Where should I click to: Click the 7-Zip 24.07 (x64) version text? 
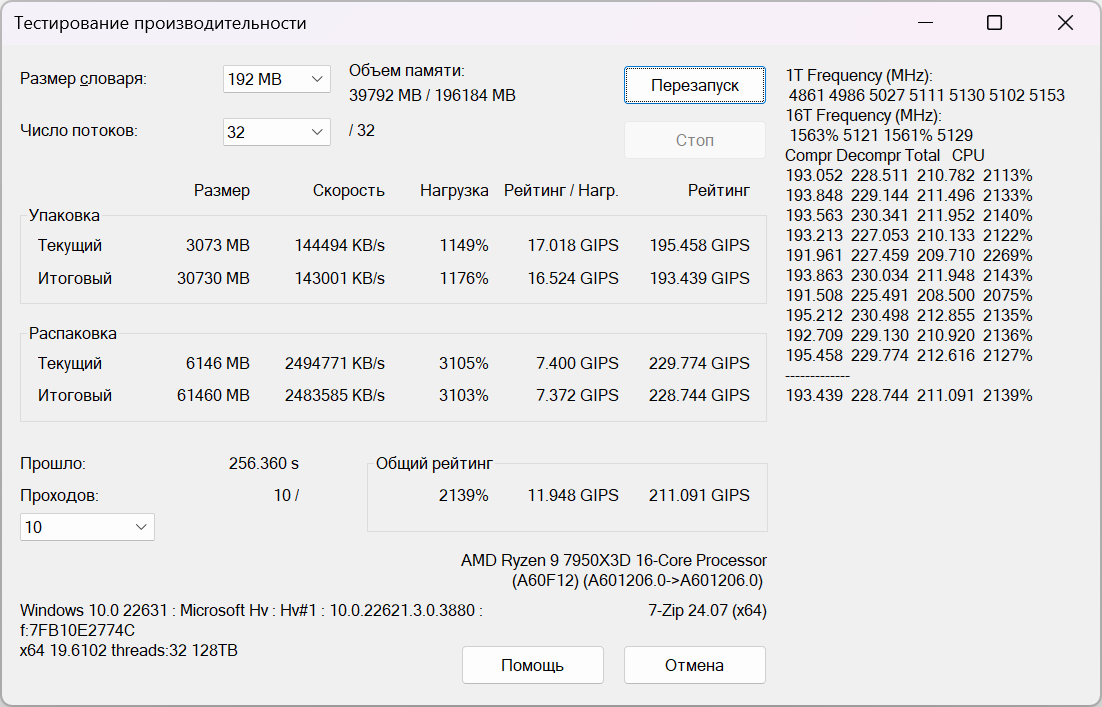(x=707, y=610)
